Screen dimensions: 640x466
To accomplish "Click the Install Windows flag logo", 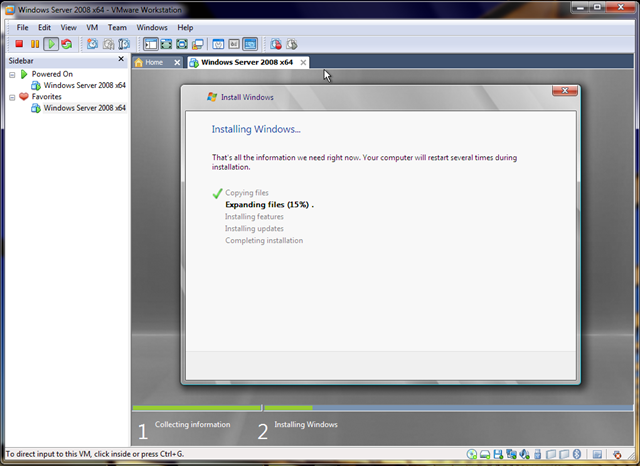I will point(212,97).
